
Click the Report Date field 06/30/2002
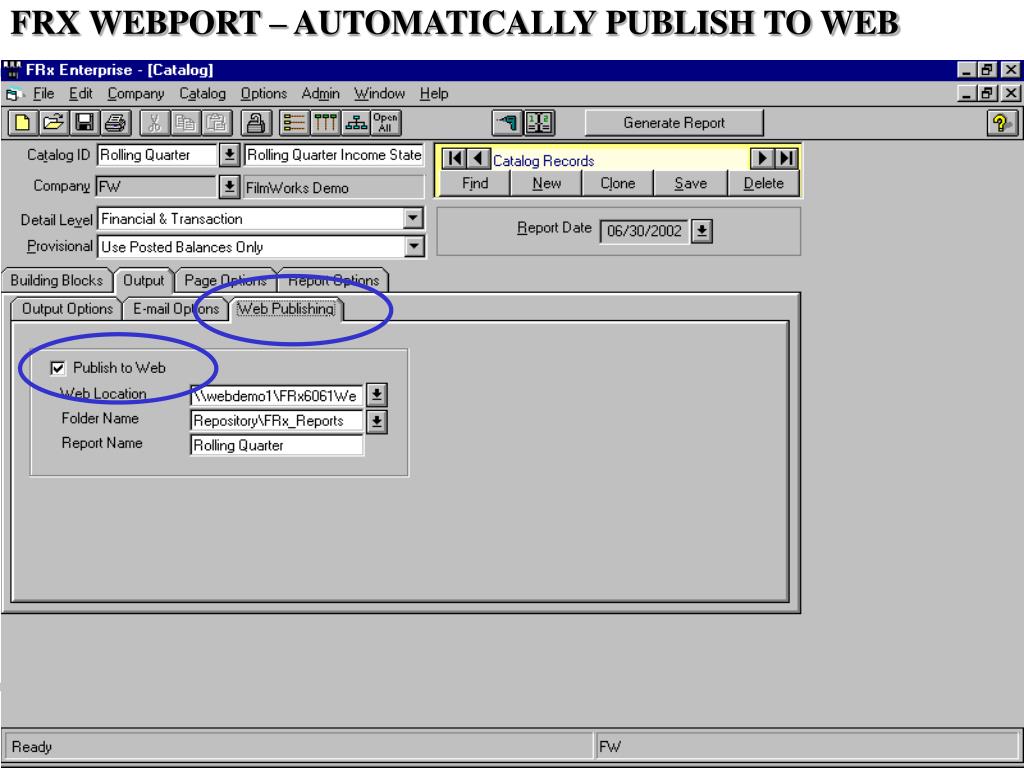[x=644, y=231]
